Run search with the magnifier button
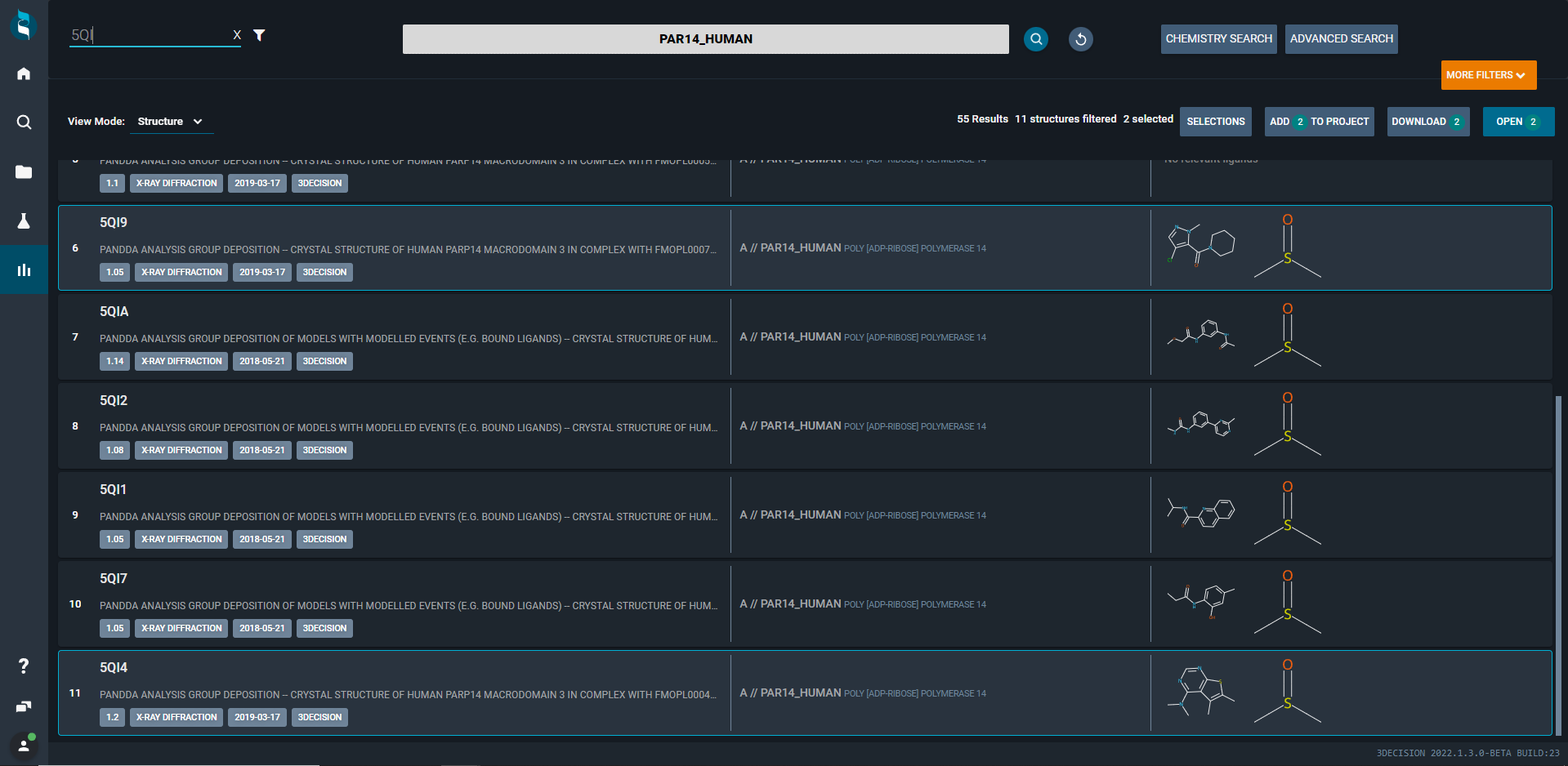 tap(1036, 39)
